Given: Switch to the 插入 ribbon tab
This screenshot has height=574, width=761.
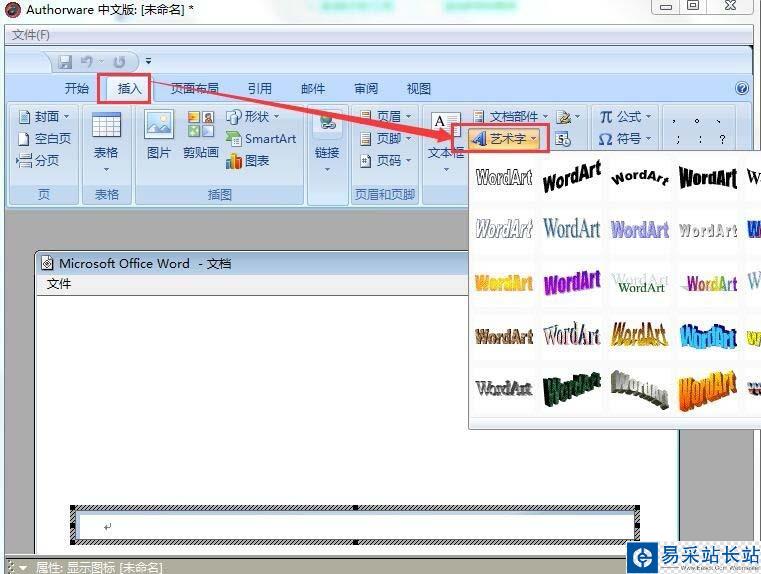Looking at the screenshot, I should 129,88.
